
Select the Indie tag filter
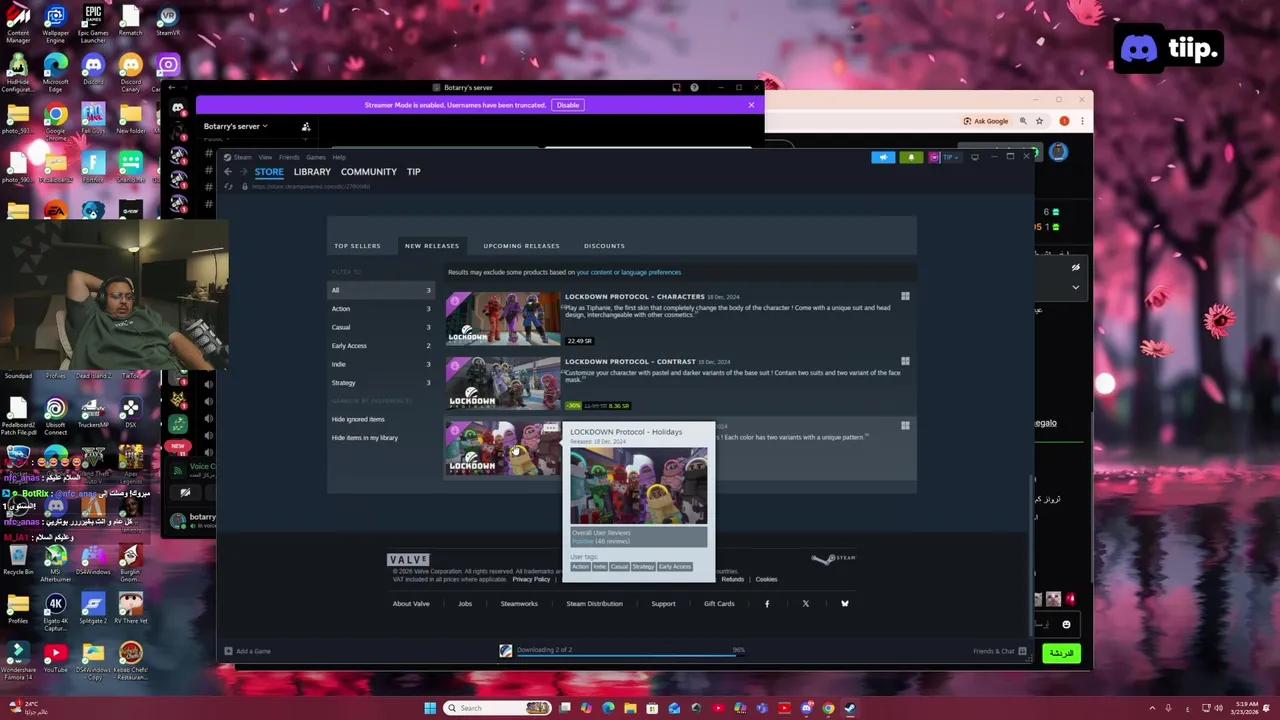pyautogui.click(x=381, y=364)
